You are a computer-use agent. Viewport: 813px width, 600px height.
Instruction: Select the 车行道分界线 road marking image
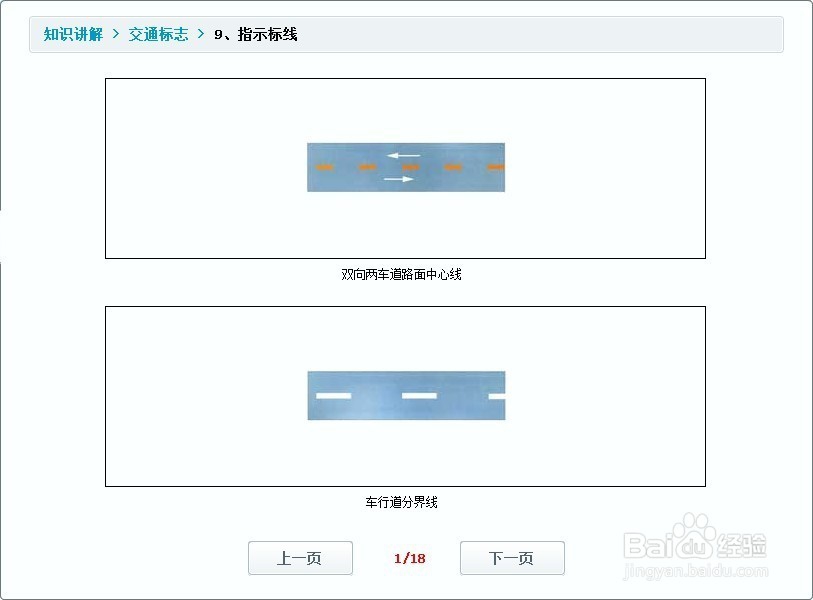pos(406,396)
